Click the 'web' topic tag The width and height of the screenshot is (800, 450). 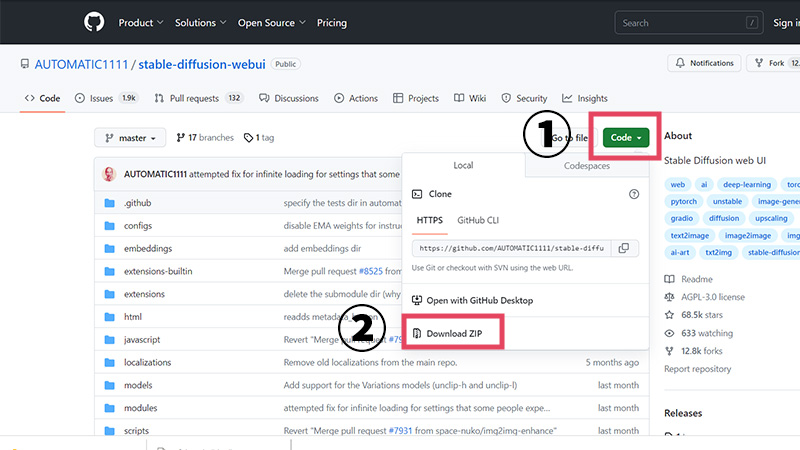point(678,184)
